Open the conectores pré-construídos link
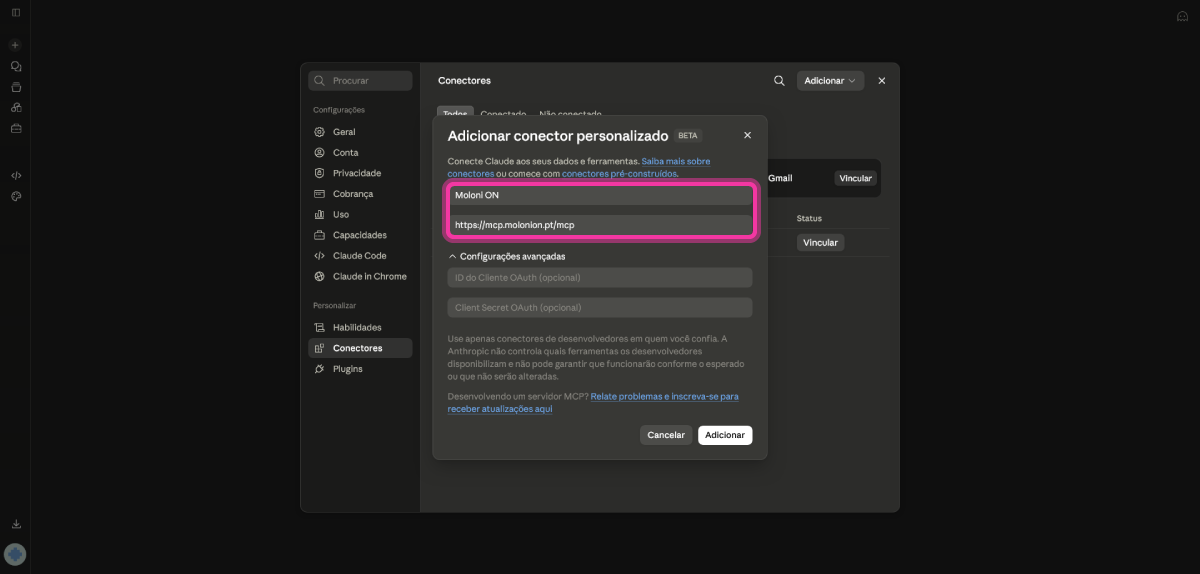Viewport: 1200px width, 574px height. [x=619, y=174]
